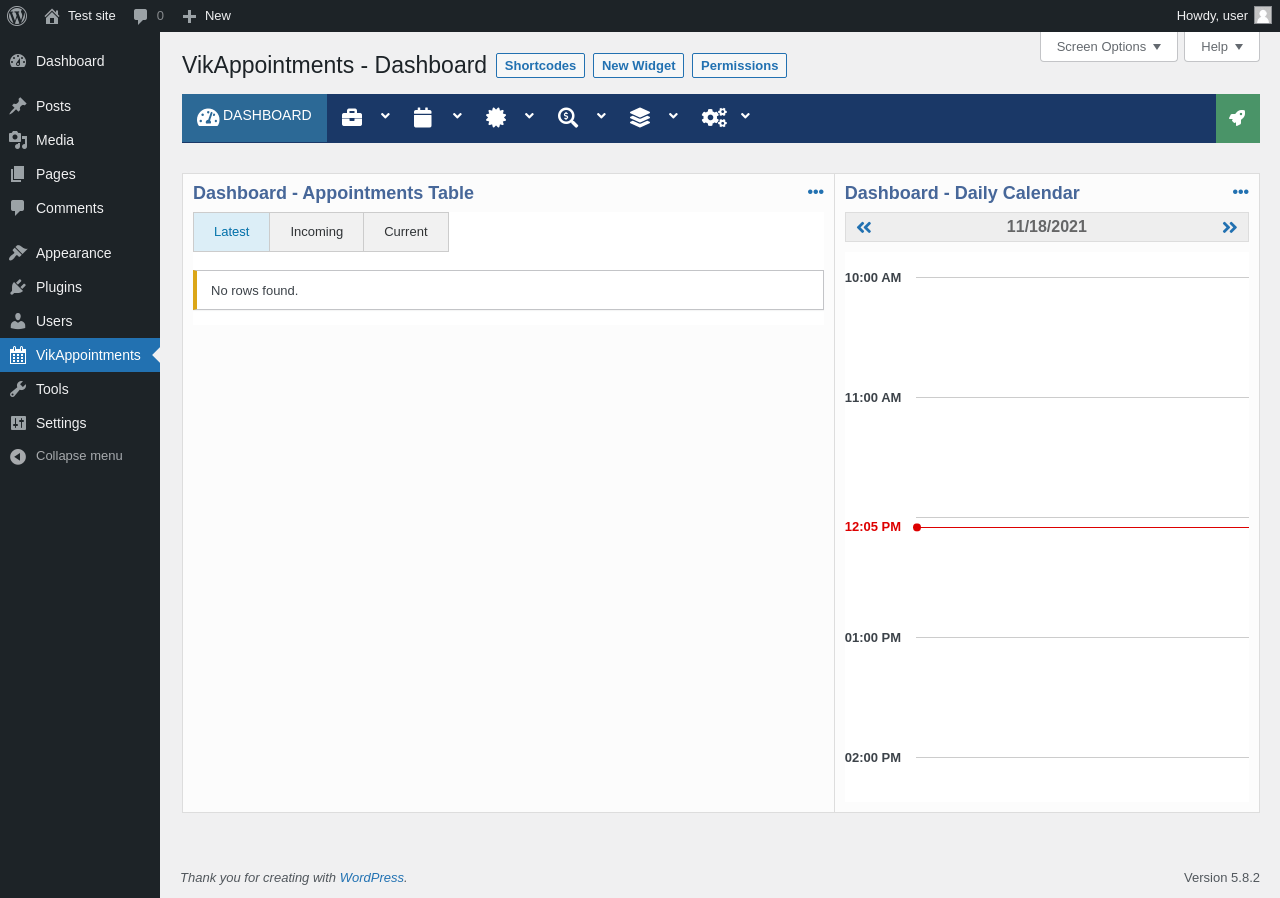Open Daily Calendar widget options (three dots)
This screenshot has height=898, width=1280.
pos(1241,192)
